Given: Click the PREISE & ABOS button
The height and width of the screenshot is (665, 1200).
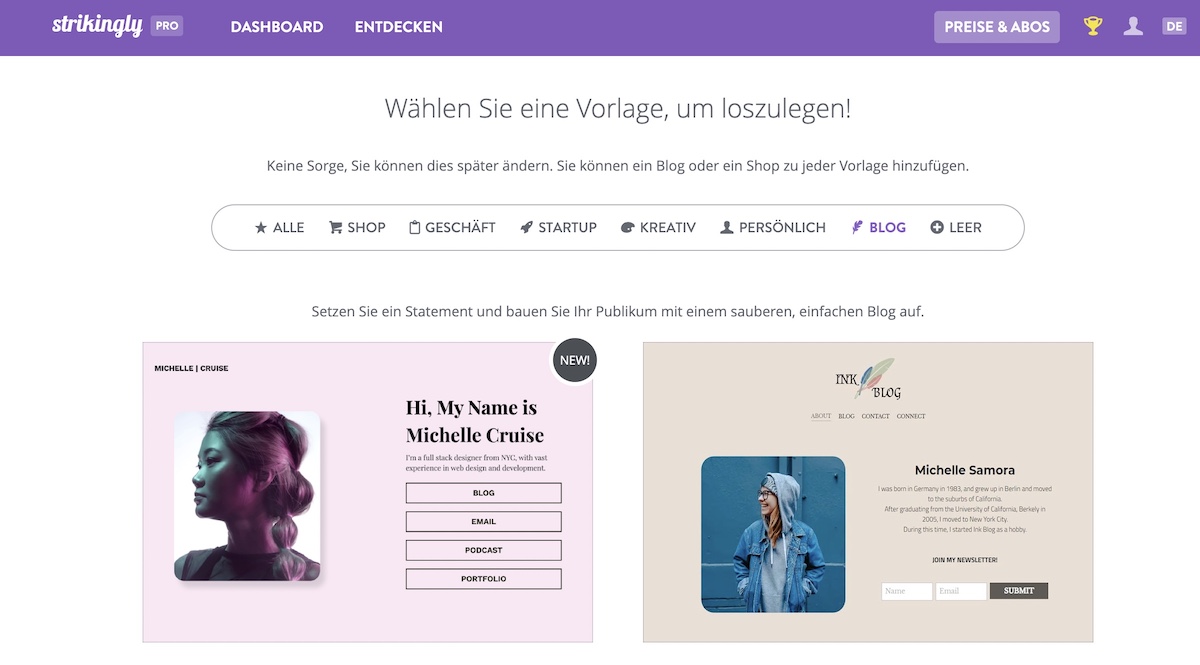Looking at the screenshot, I should (x=997, y=27).
